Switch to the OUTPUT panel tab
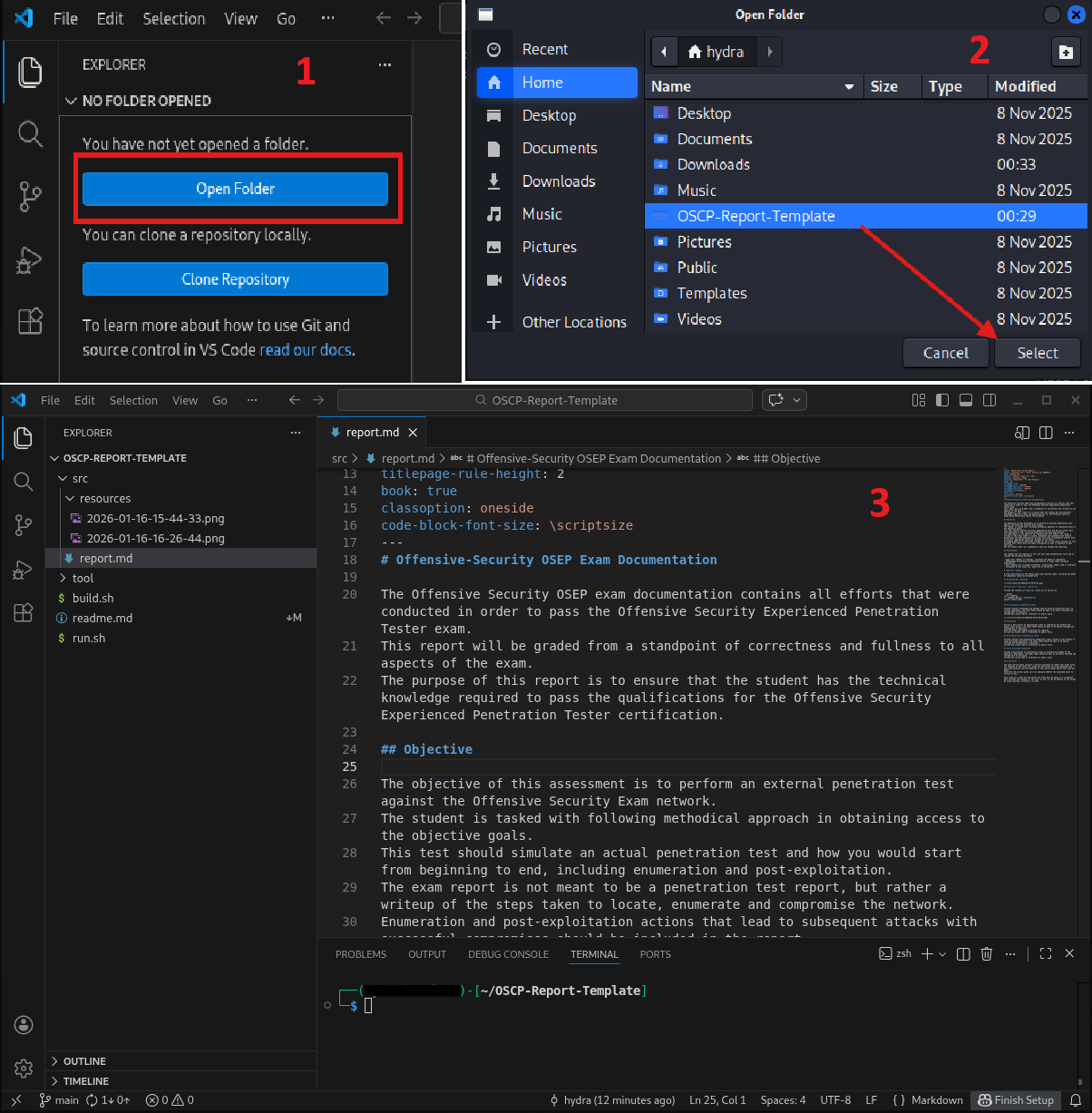 point(427,954)
